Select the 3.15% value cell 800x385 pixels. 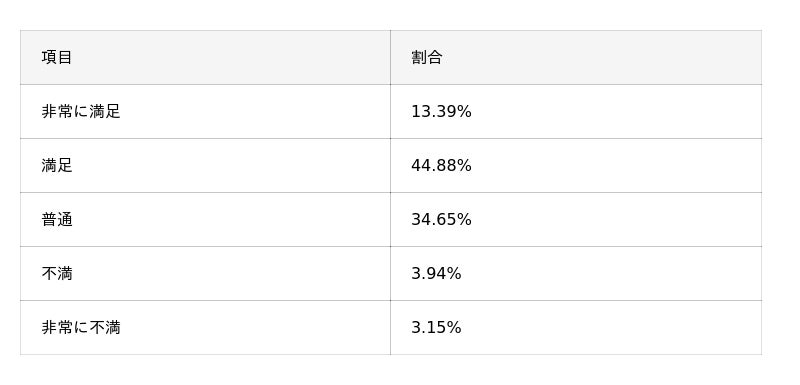pyautogui.click(x=436, y=328)
